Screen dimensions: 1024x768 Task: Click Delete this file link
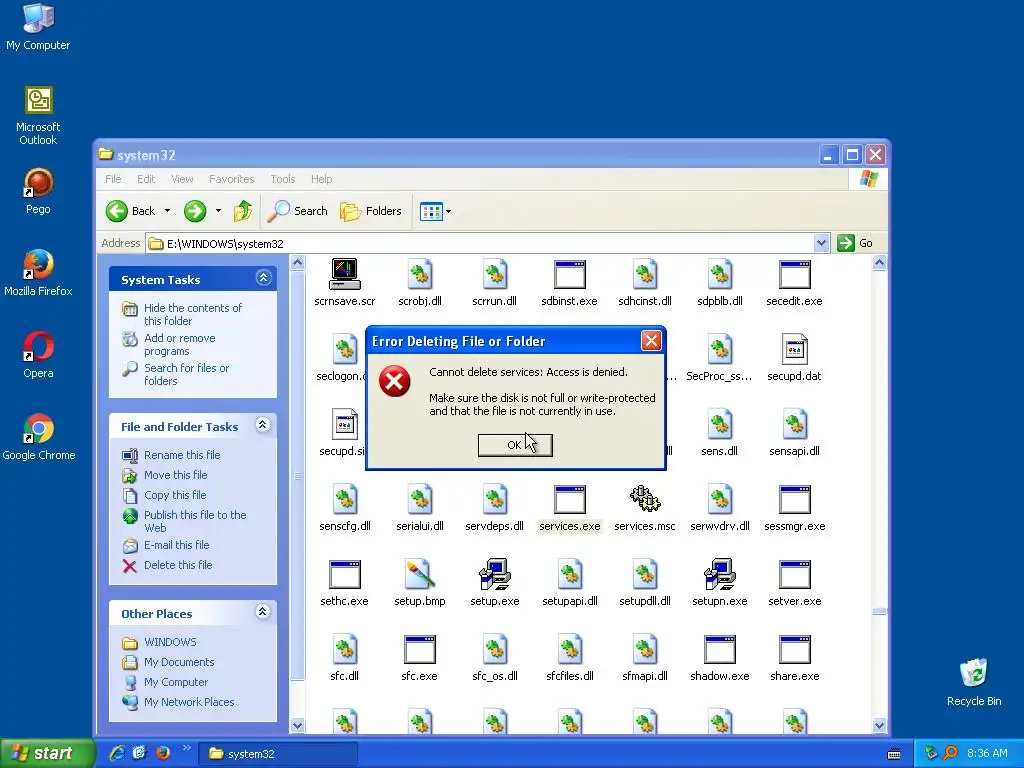click(178, 565)
